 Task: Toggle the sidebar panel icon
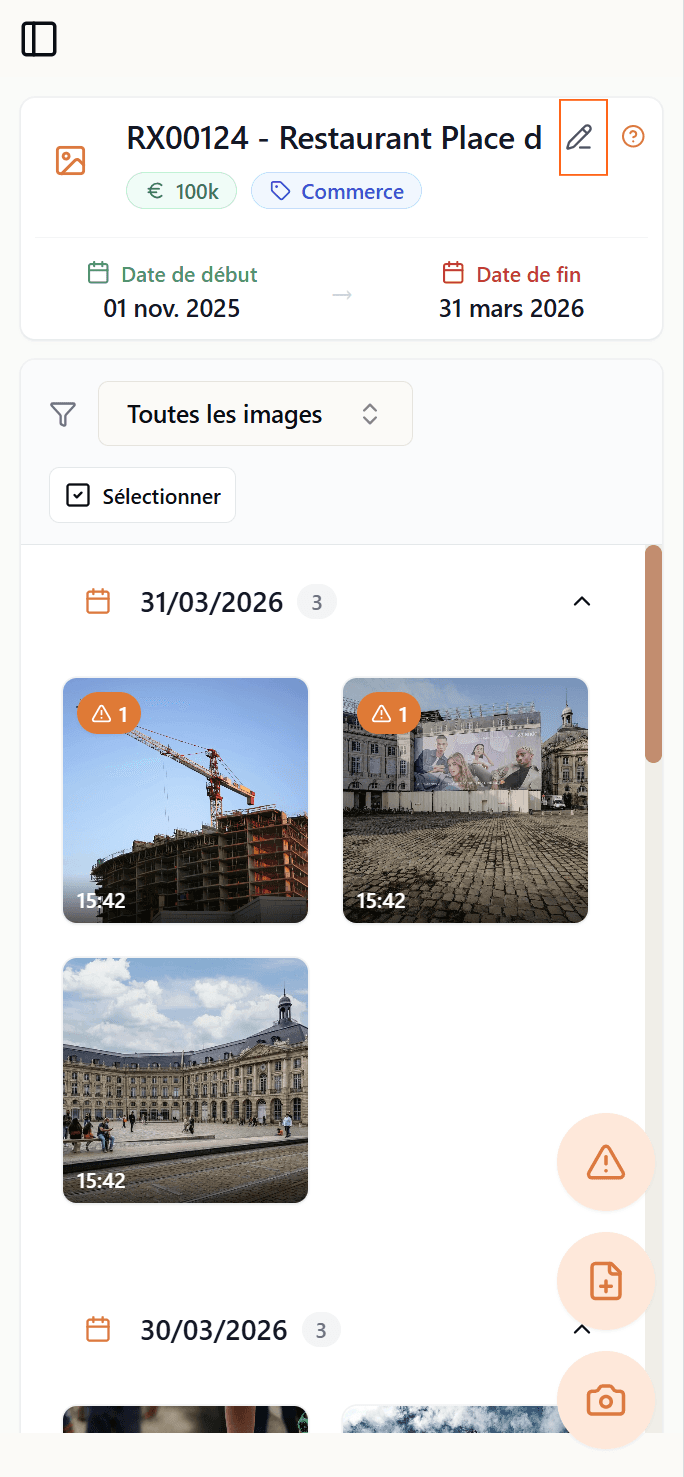pos(40,39)
